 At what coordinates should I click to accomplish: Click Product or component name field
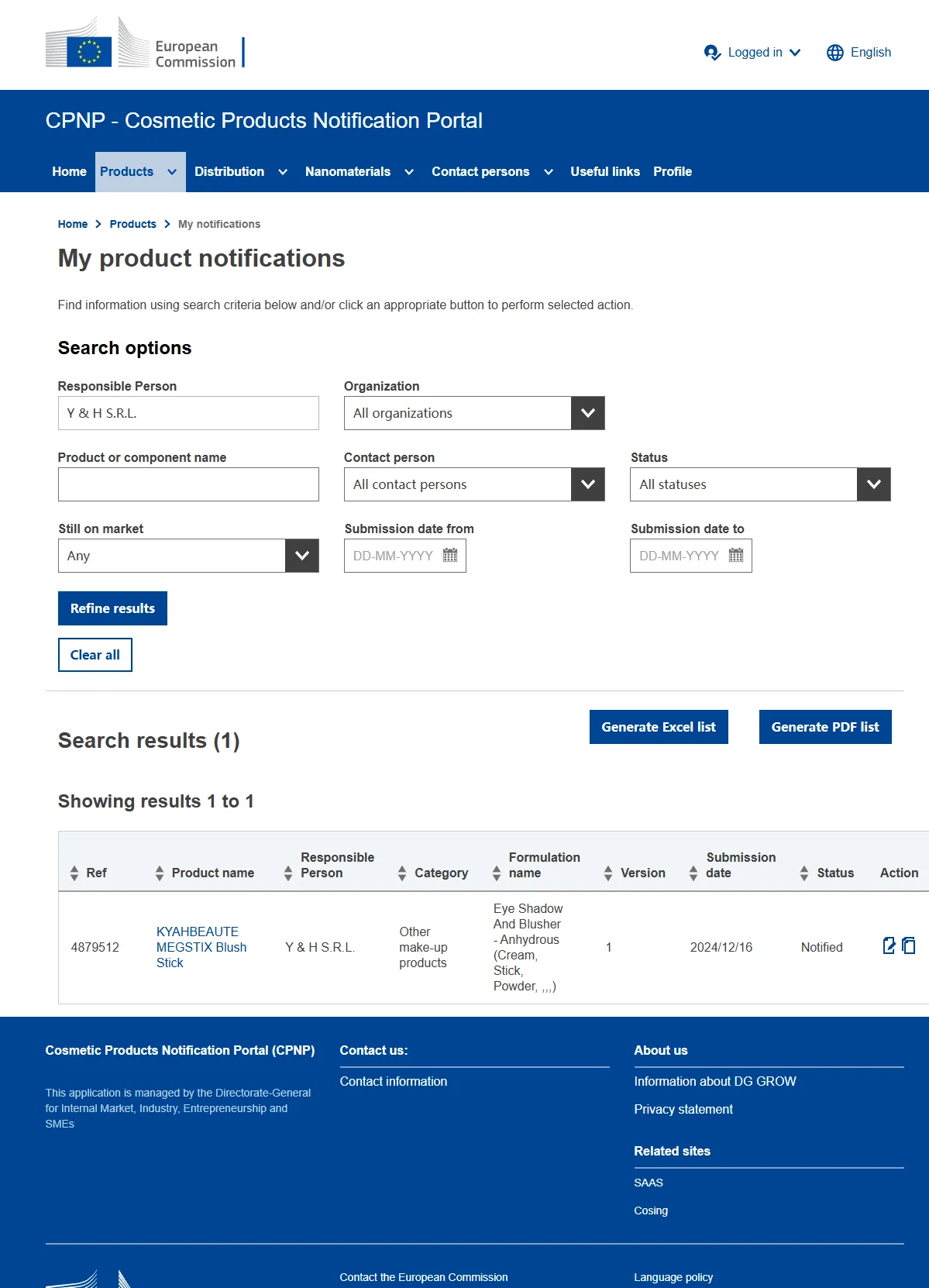tap(188, 484)
